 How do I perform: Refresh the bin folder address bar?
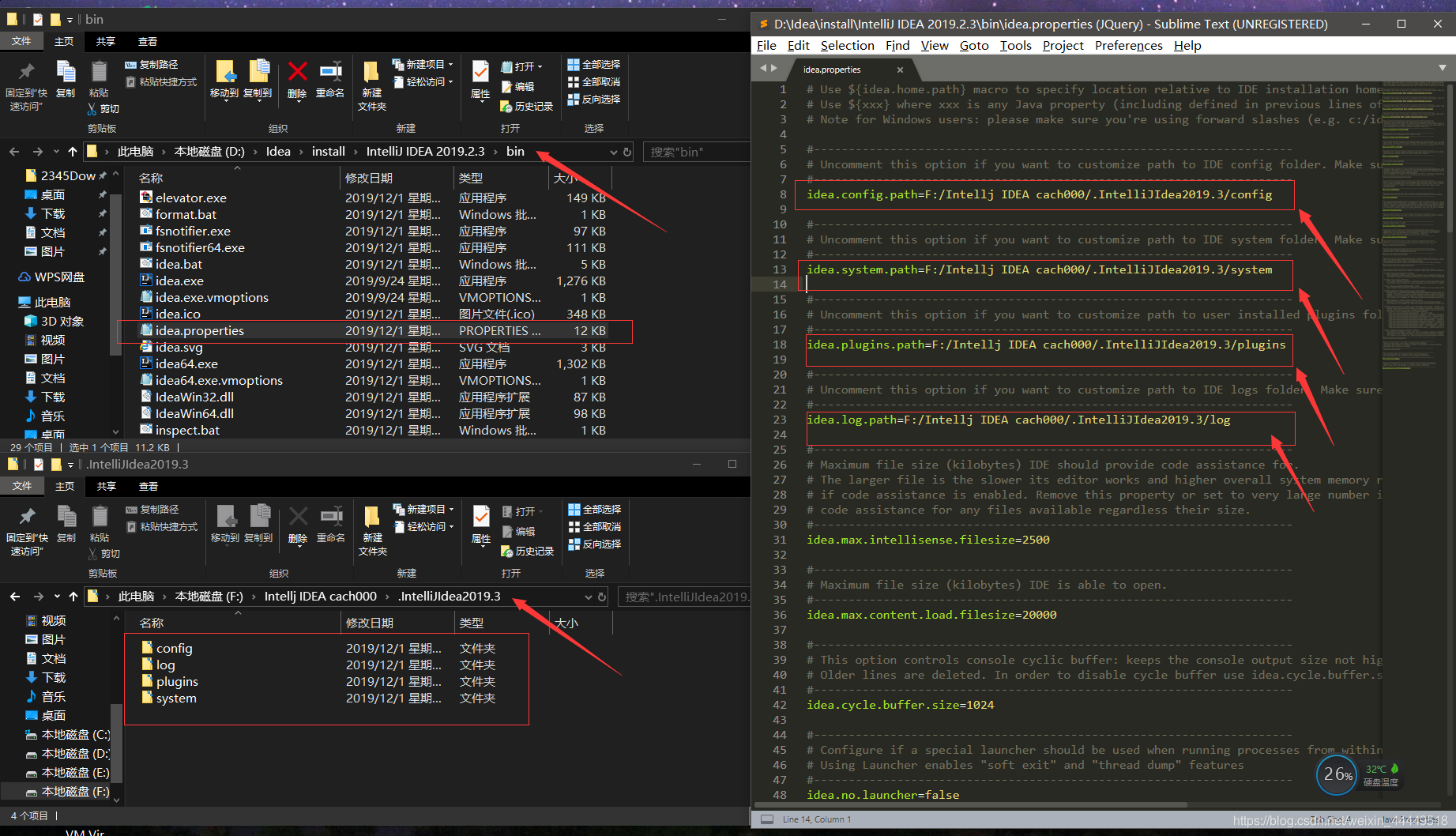click(x=627, y=152)
